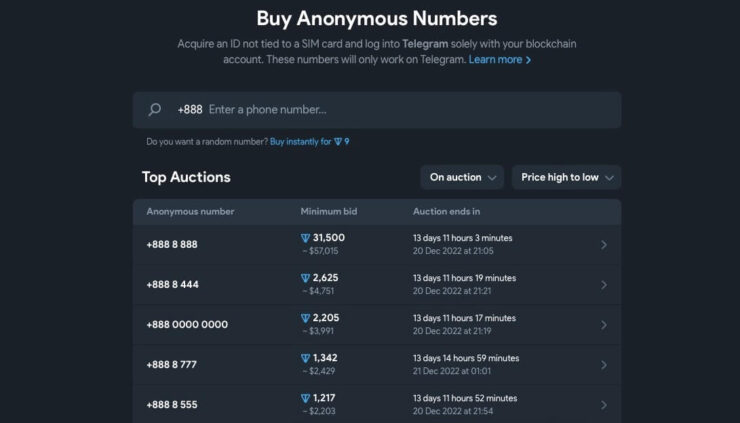Select the +888 8 555 number row
Image resolution: width=740 pixels, height=423 pixels.
click(172, 404)
